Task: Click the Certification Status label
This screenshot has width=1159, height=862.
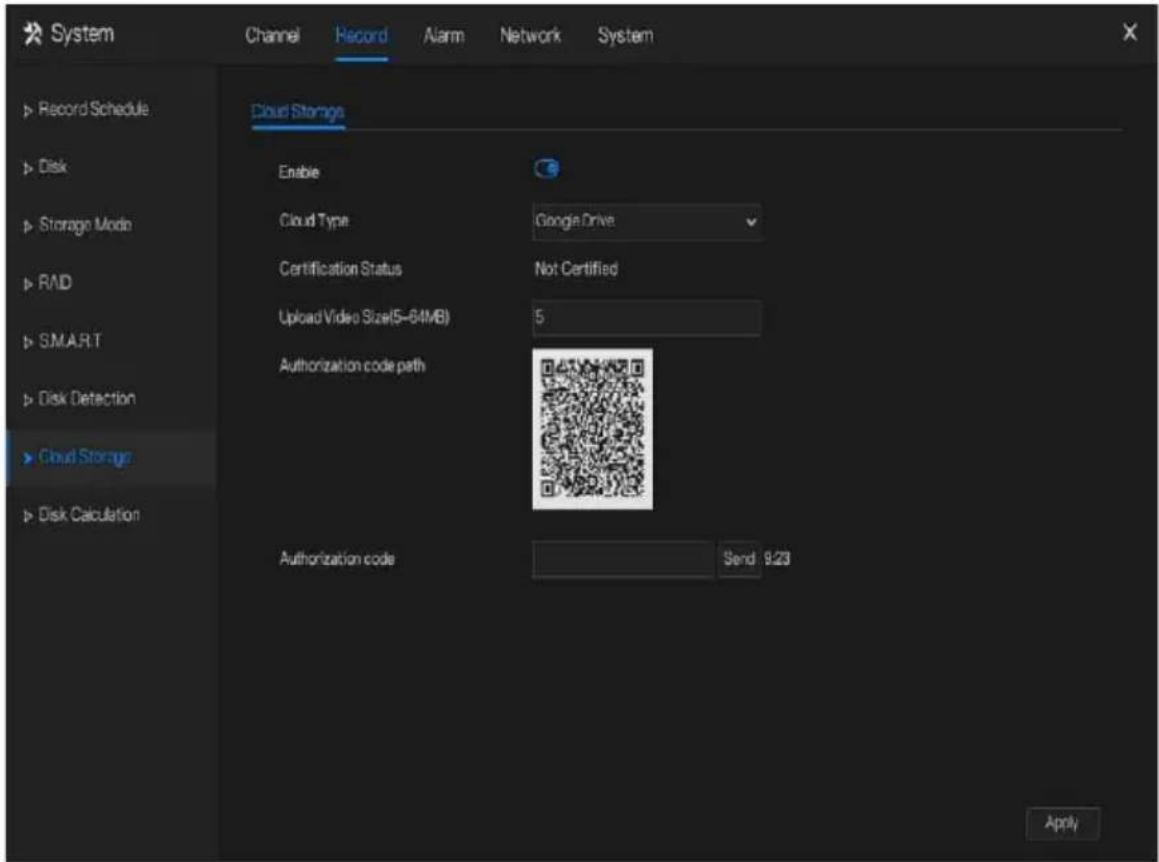Action: [340, 269]
